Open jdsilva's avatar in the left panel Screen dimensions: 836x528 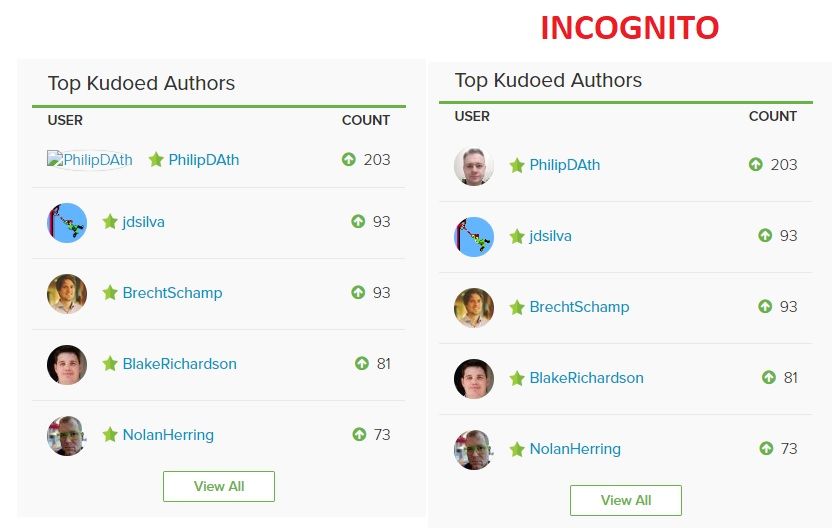67,222
